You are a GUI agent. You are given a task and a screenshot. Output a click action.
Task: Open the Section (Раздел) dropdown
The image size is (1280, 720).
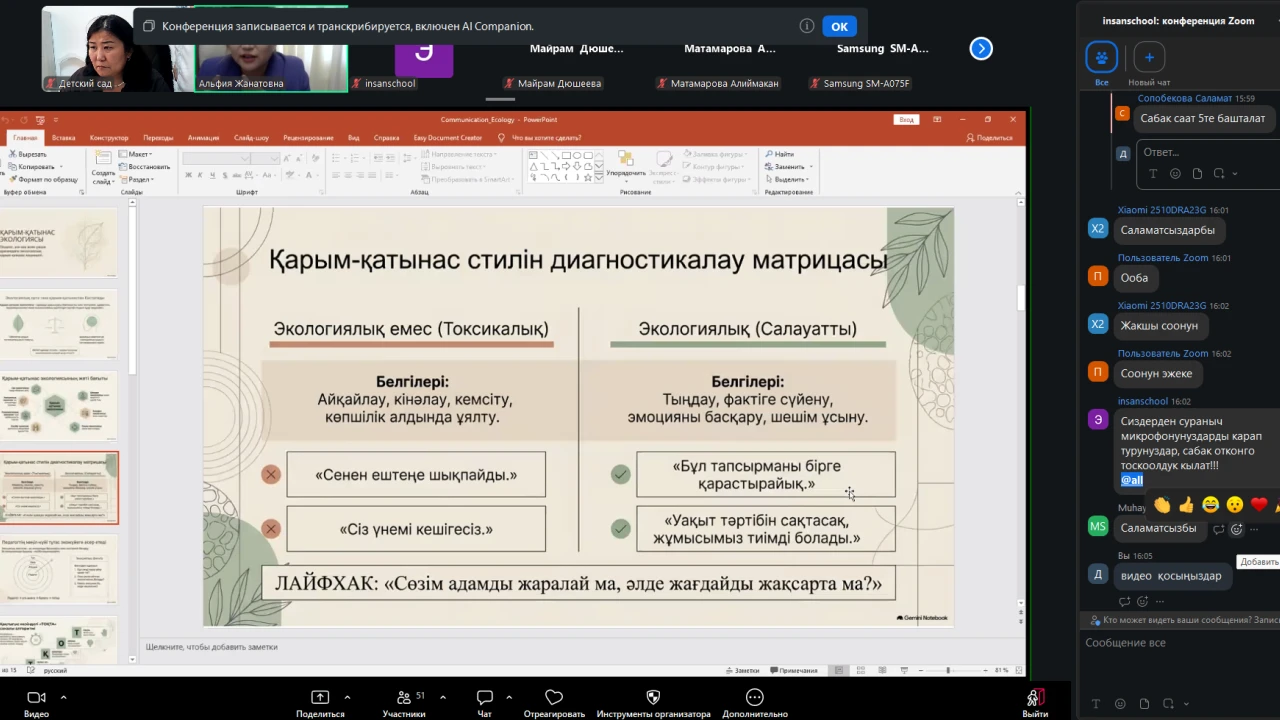(137, 179)
